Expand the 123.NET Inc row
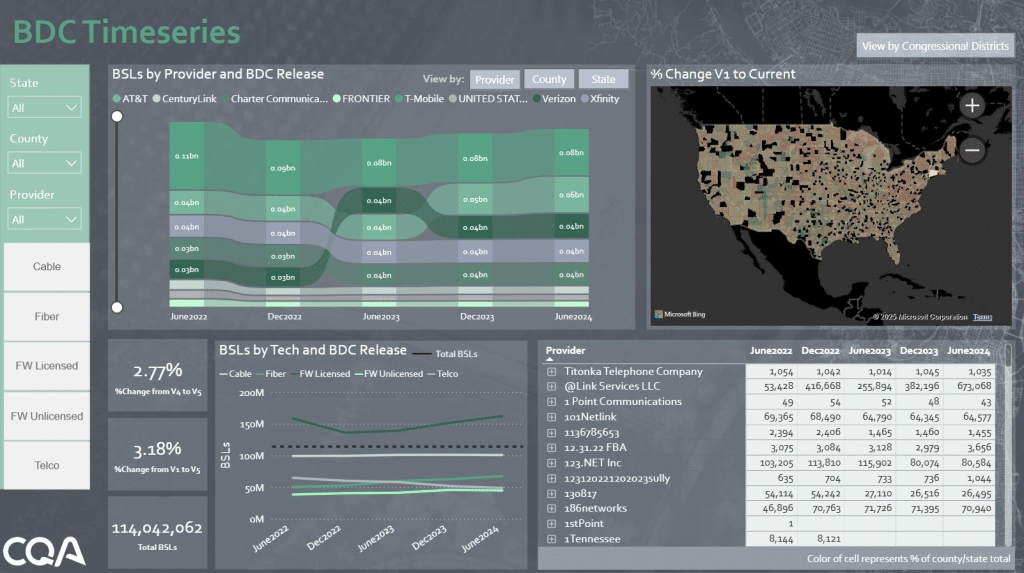Image resolution: width=1024 pixels, height=573 pixels. pyautogui.click(x=552, y=463)
